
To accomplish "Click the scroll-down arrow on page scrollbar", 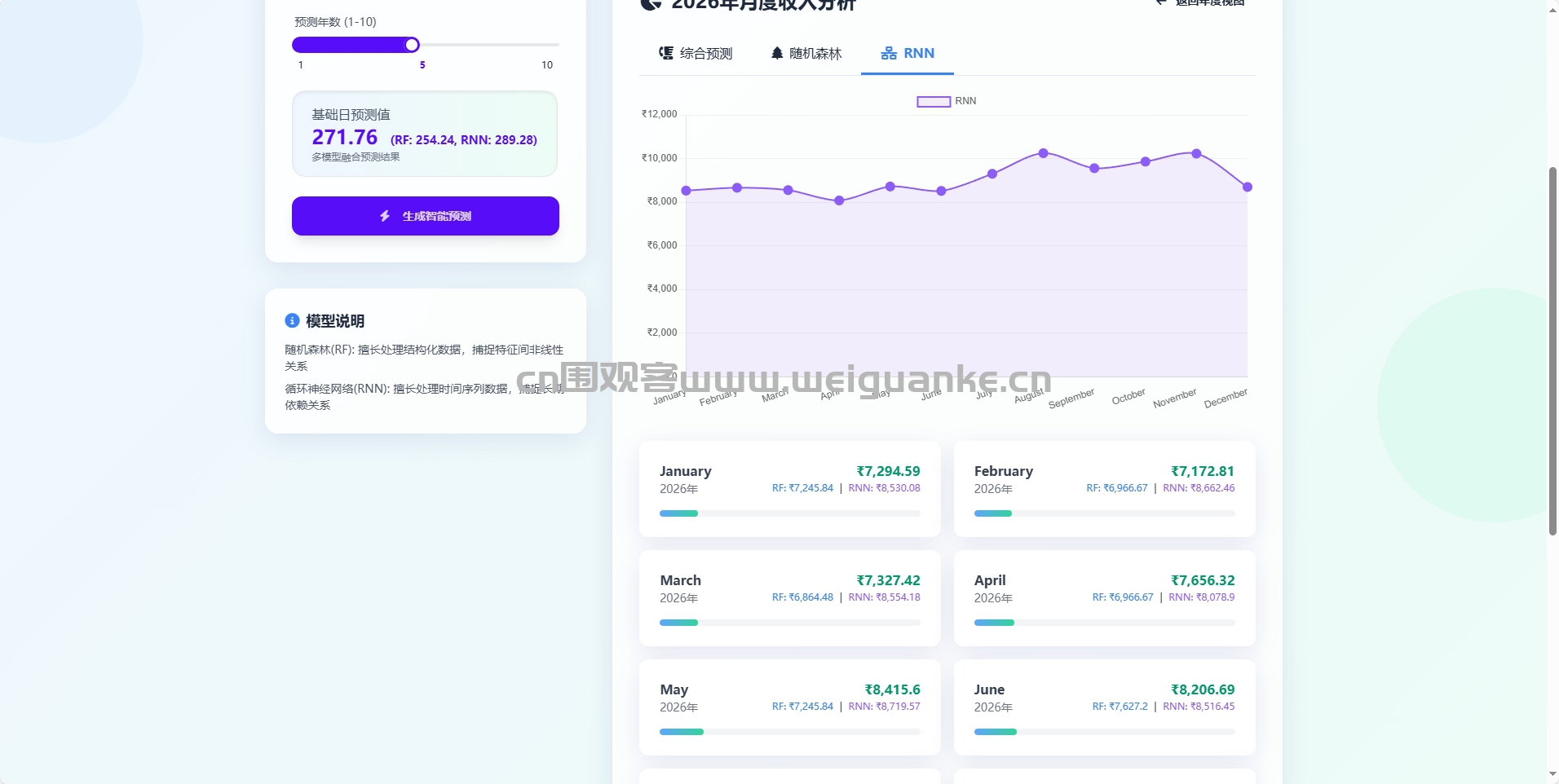I will 1552,774.
